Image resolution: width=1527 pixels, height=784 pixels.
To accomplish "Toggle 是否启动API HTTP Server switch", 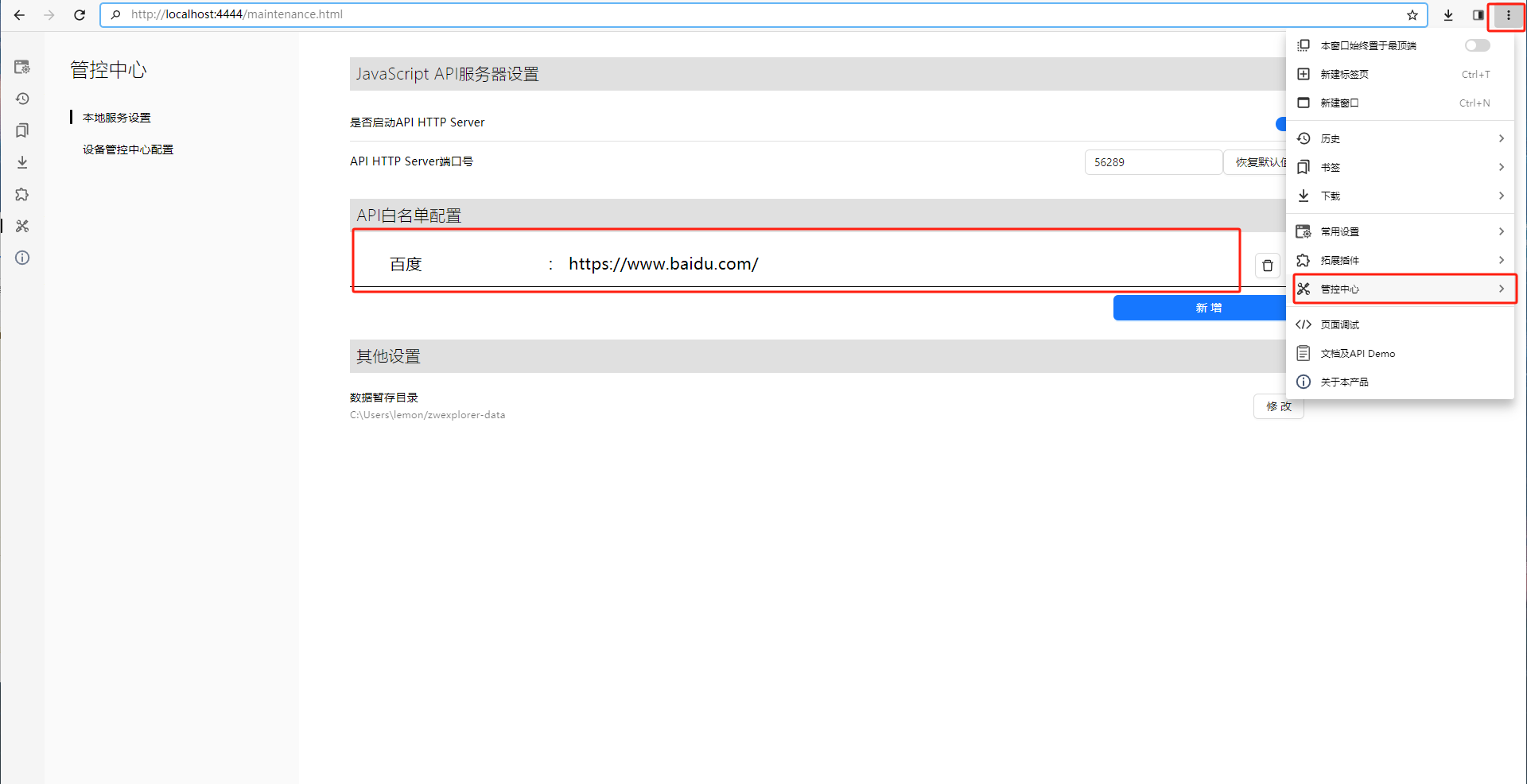I will click(x=1281, y=123).
